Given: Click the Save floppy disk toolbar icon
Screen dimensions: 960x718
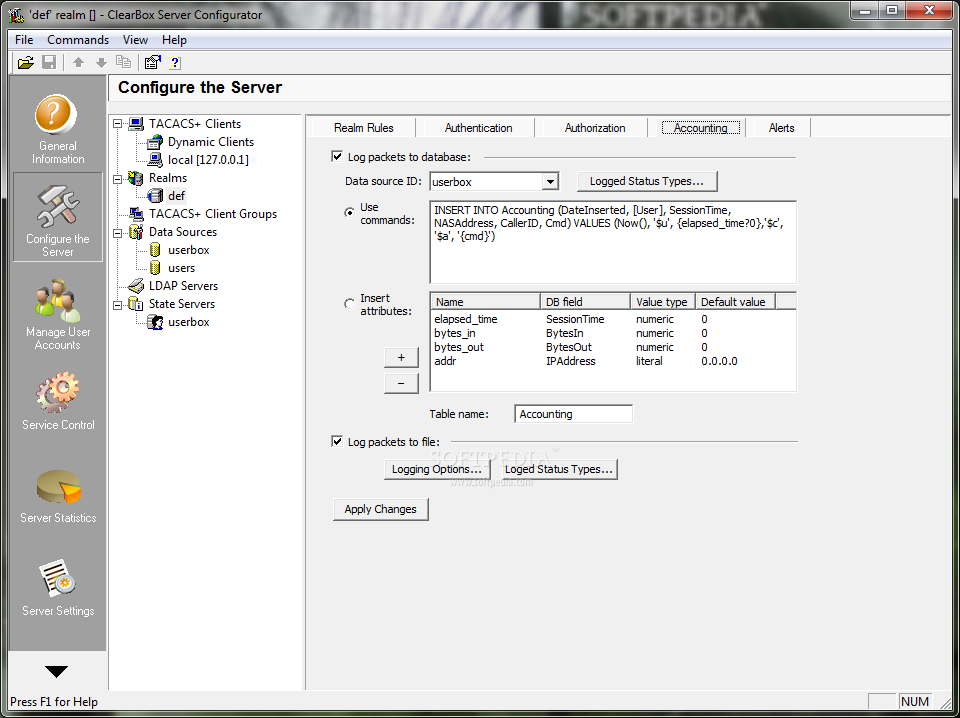Looking at the screenshot, I should click(x=49, y=62).
